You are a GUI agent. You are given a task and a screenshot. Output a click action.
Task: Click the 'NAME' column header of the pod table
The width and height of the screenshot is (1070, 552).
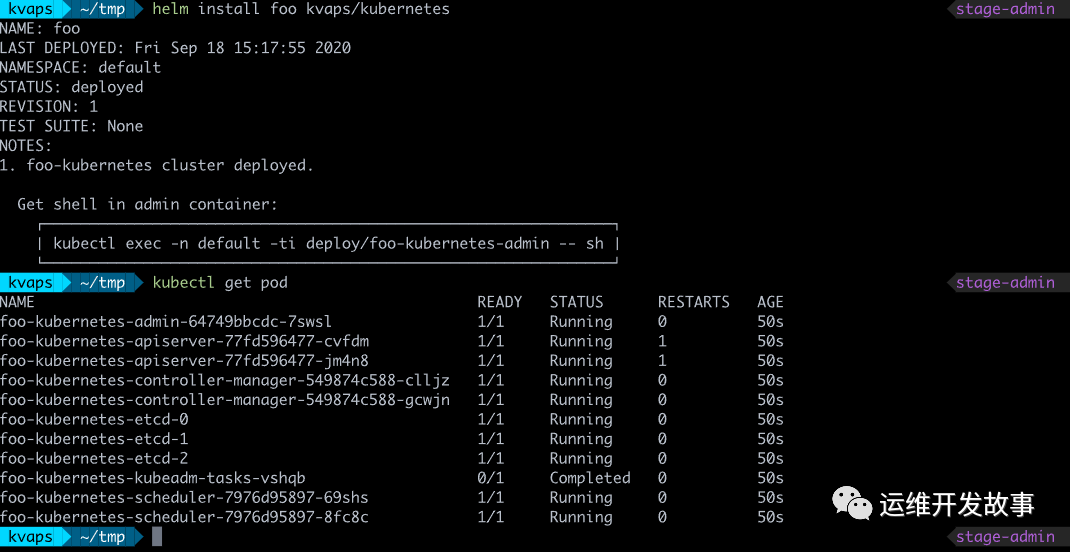pos(17,302)
